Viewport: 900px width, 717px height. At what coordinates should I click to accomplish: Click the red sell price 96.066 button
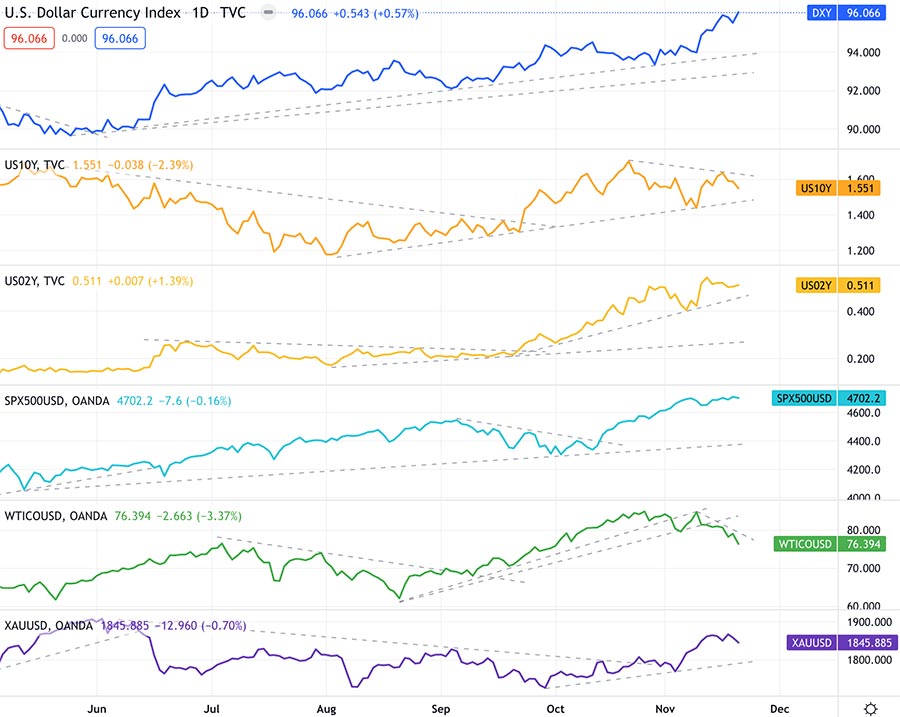30,38
